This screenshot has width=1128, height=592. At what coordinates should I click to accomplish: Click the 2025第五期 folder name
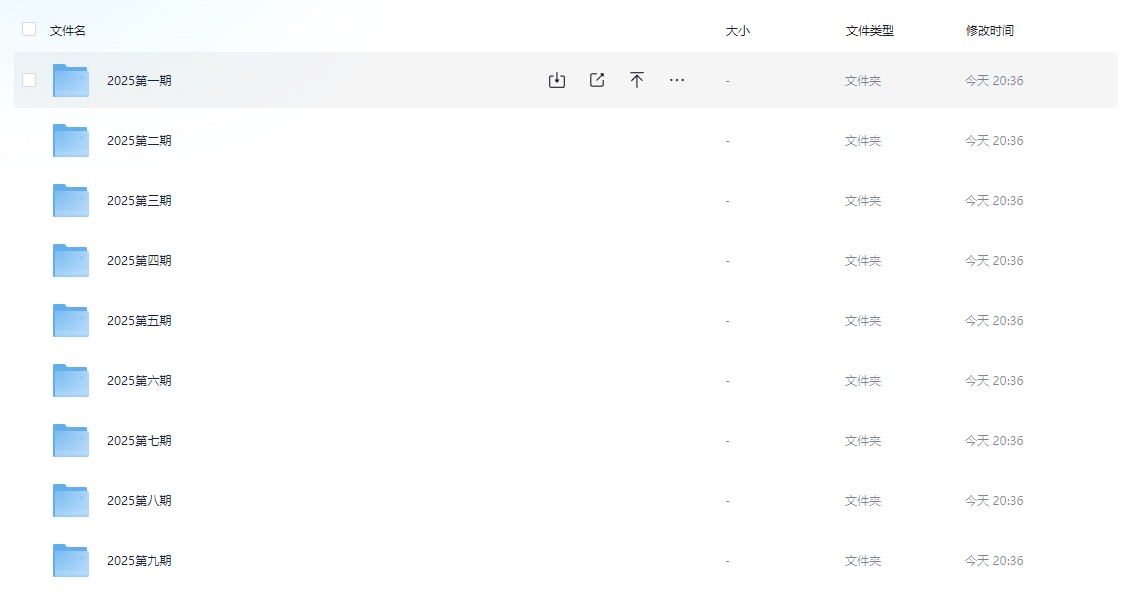pos(140,321)
